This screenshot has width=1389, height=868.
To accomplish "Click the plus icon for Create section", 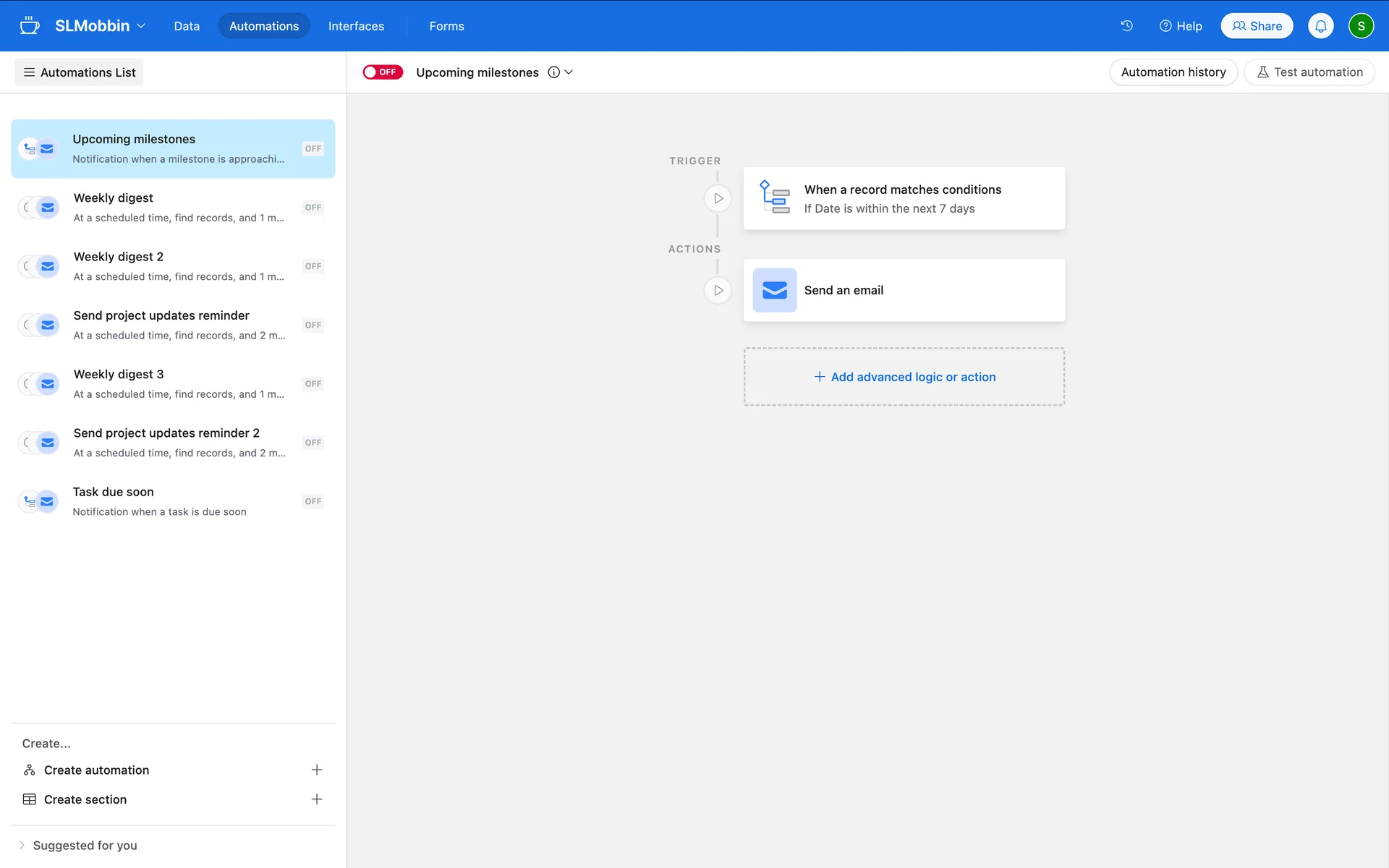I will 316,799.
